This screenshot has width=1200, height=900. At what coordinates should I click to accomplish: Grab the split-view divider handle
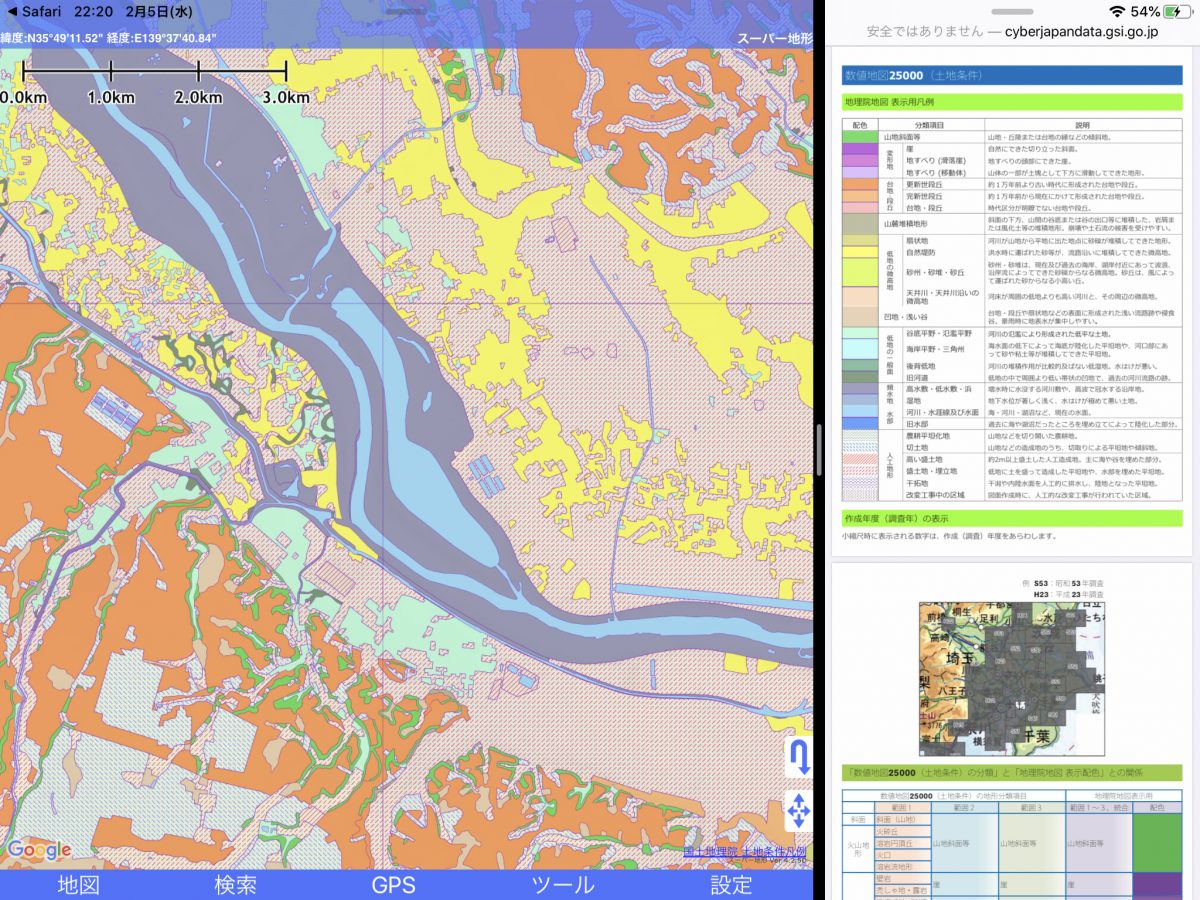pos(820,450)
